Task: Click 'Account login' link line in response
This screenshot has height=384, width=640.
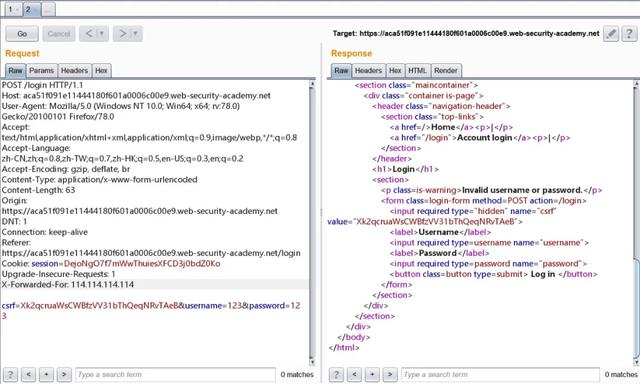Action: (480, 138)
